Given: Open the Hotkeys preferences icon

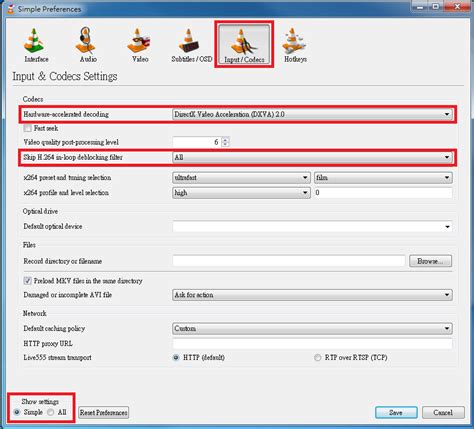Looking at the screenshot, I should tap(294, 41).
